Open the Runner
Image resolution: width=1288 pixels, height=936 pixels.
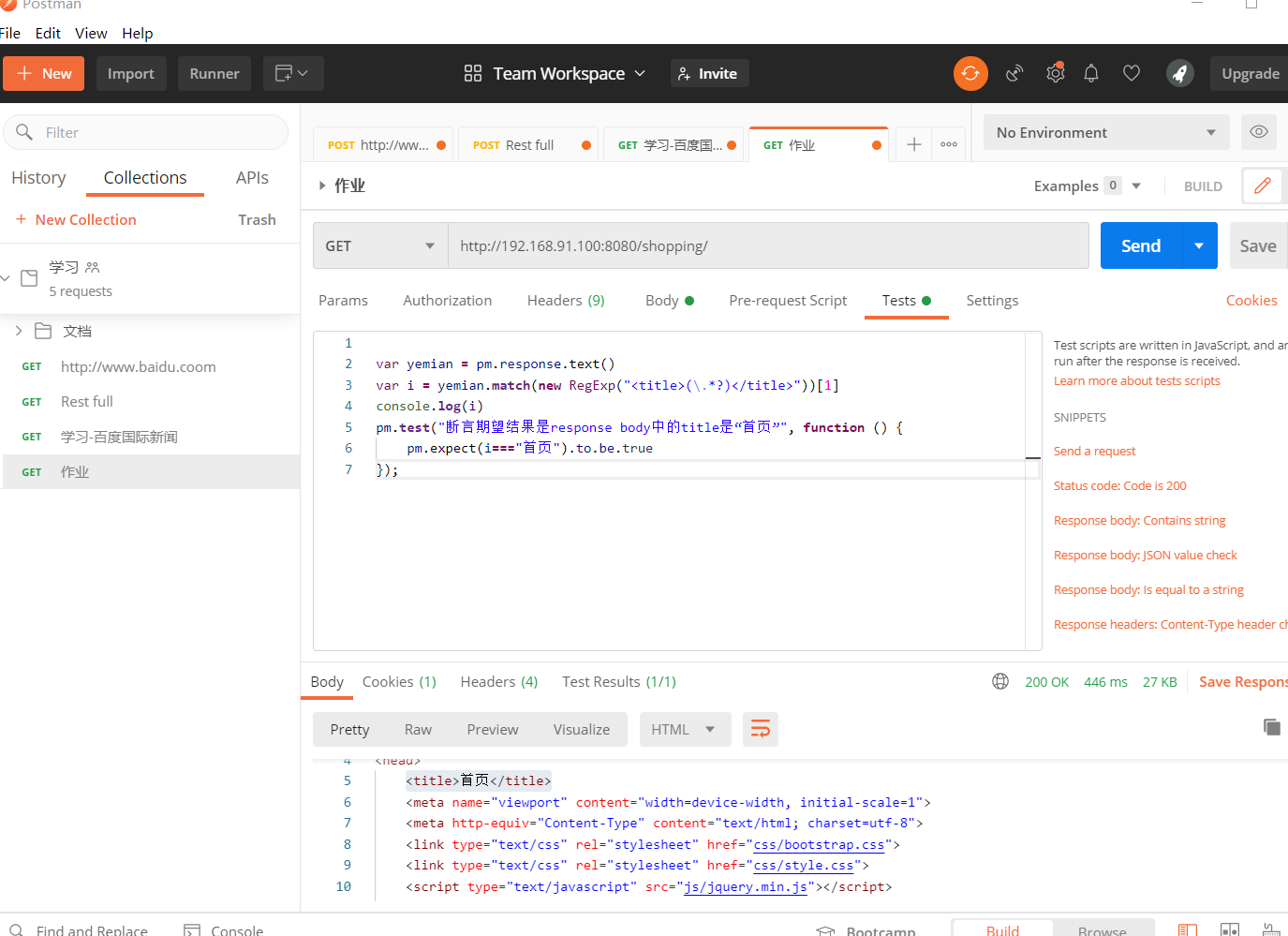click(x=215, y=73)
